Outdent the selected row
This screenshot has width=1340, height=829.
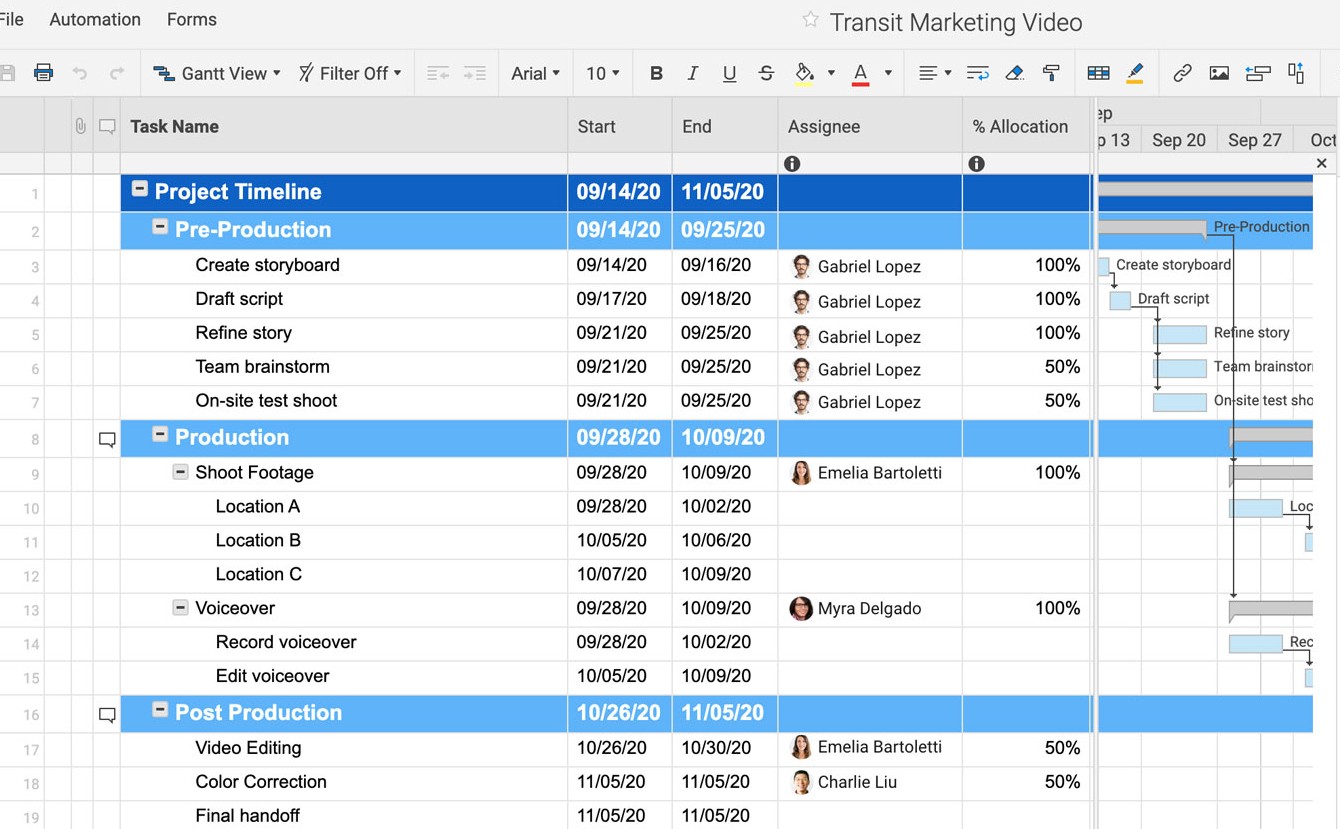pos(438,73)
